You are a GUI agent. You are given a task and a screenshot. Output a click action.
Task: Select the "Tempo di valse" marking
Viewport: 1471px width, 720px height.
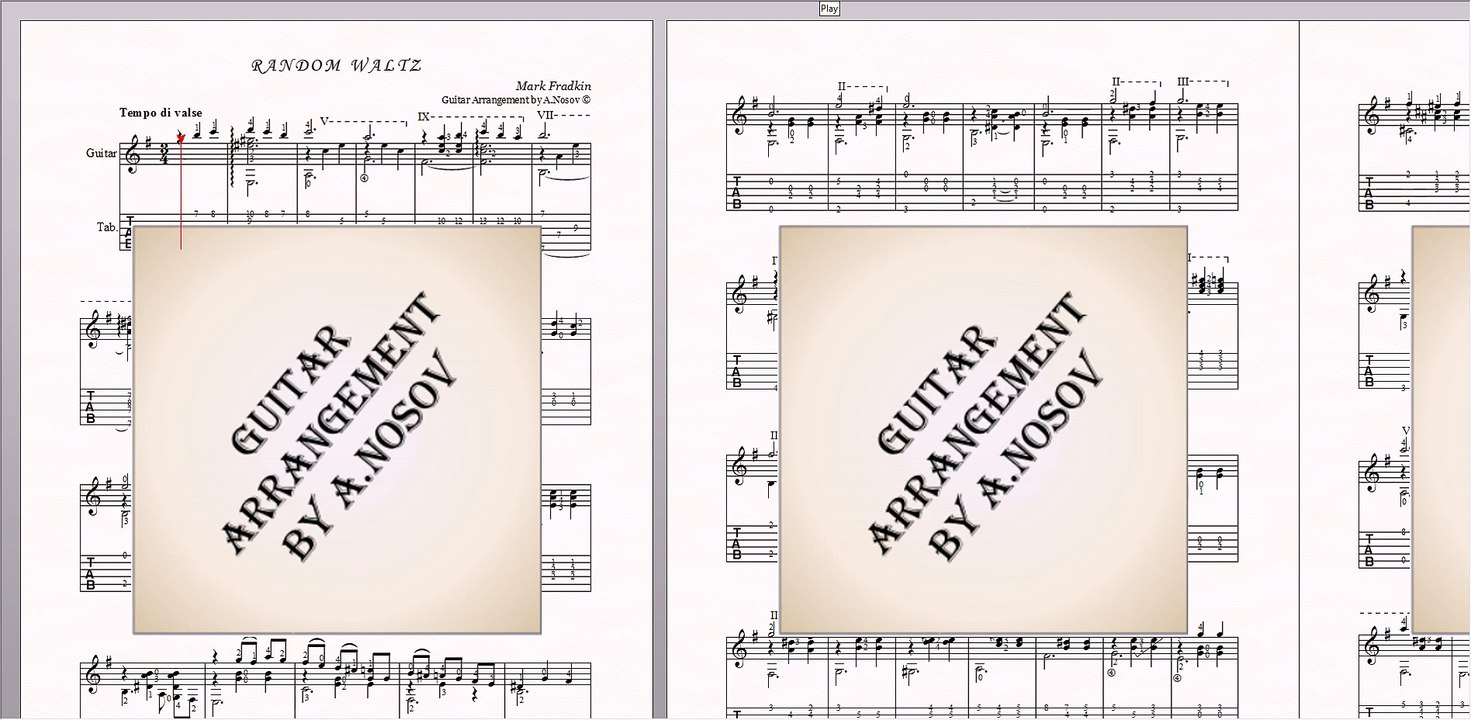click(161, 113)
